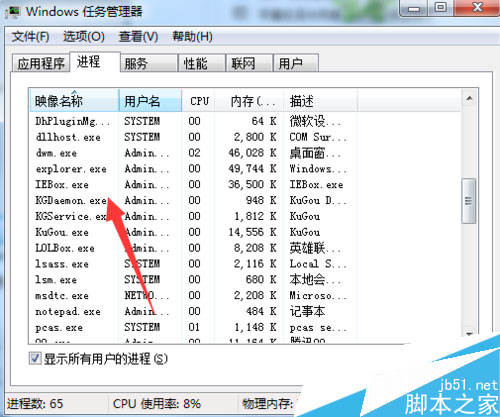Open the 查看(V) menu
Screen dimensions: 500x417
point(138,36)
